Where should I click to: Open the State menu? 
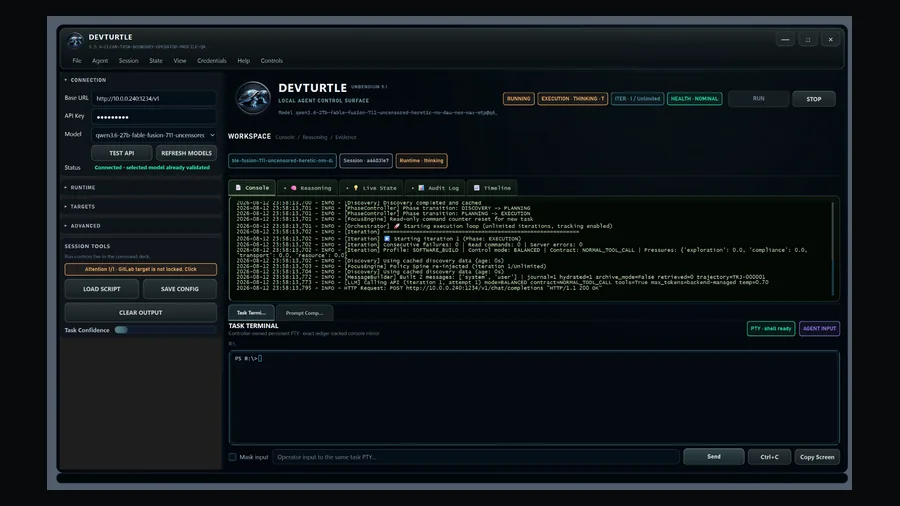click(156, 60)
